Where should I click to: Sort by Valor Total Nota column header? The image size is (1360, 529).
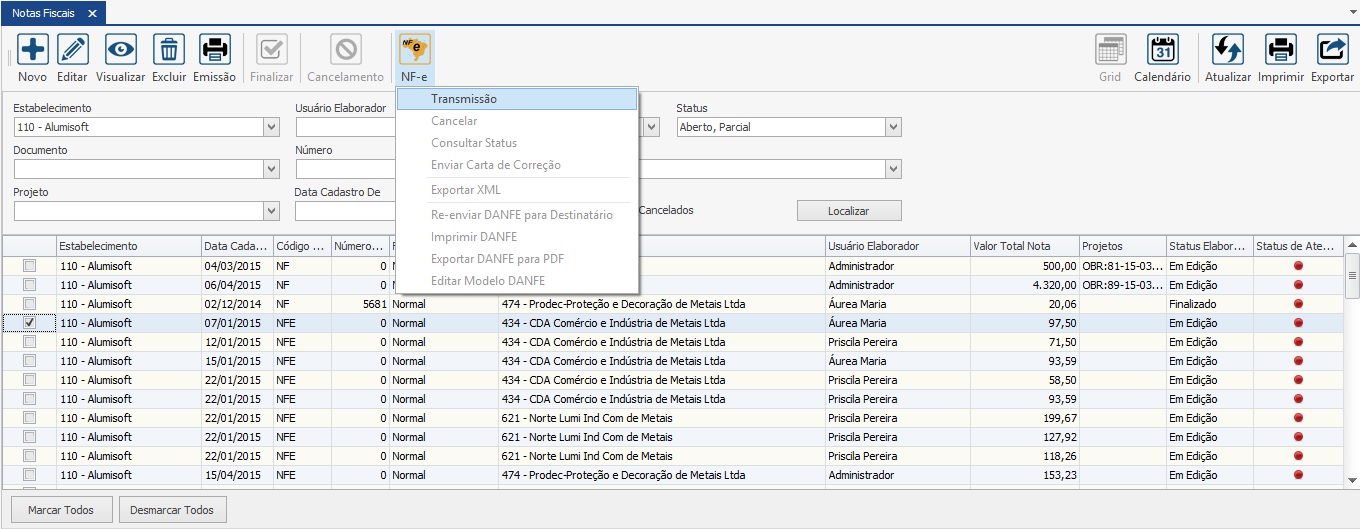[x=1023, y=246]
